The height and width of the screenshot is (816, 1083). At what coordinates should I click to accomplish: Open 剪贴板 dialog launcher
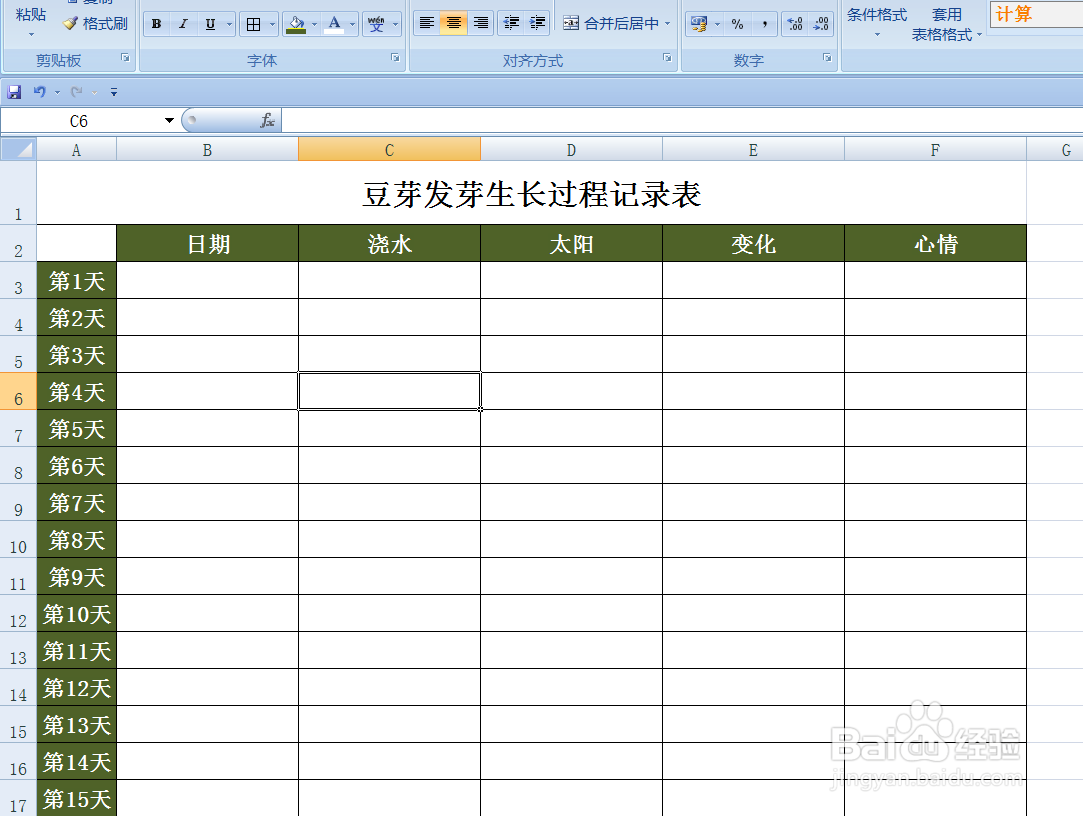point(125,58)
